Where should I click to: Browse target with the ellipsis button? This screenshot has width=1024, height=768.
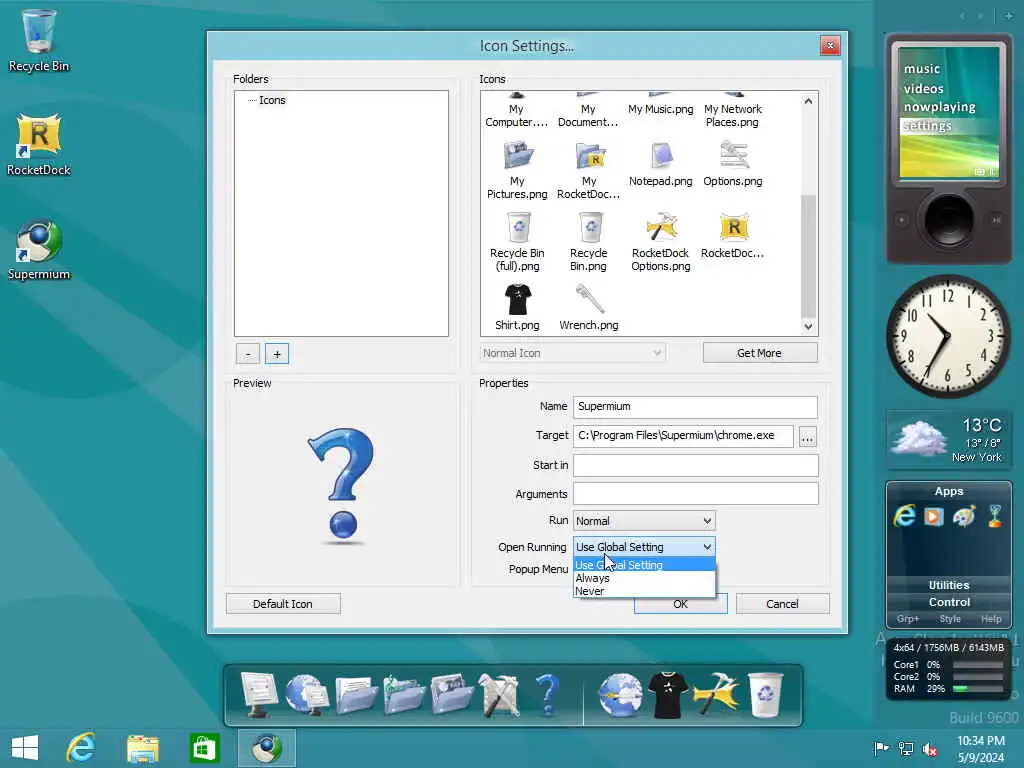click(807, 437)
